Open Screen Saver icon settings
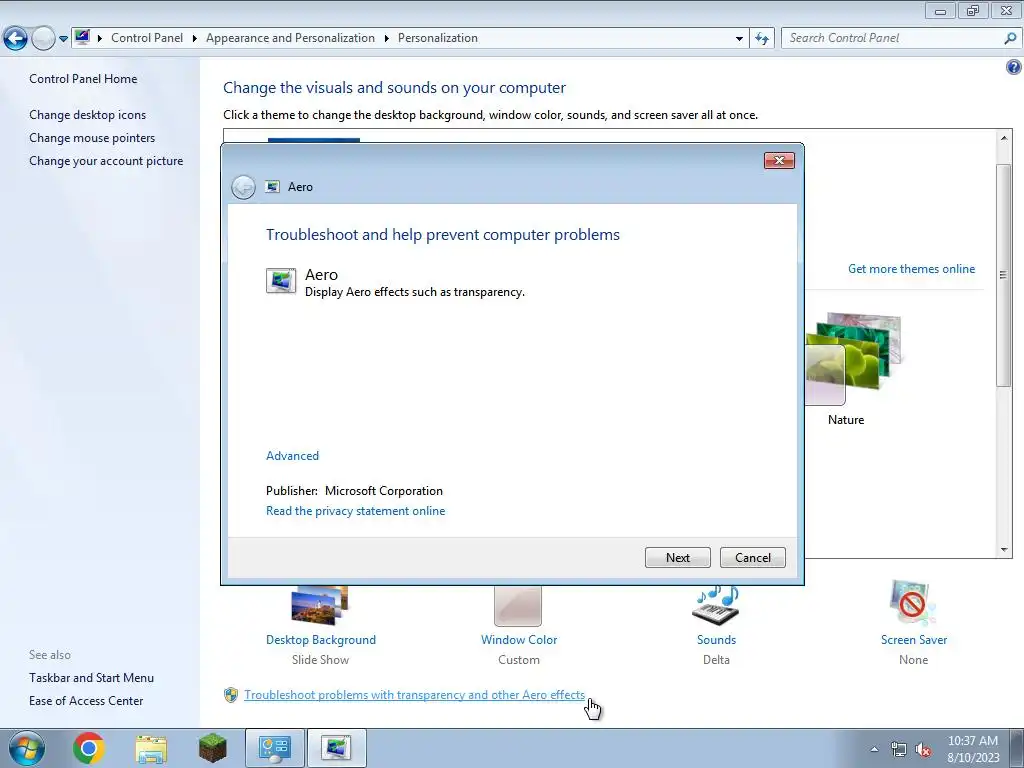The height and width of the screenshot is (768, 1024). coord(913,603)
